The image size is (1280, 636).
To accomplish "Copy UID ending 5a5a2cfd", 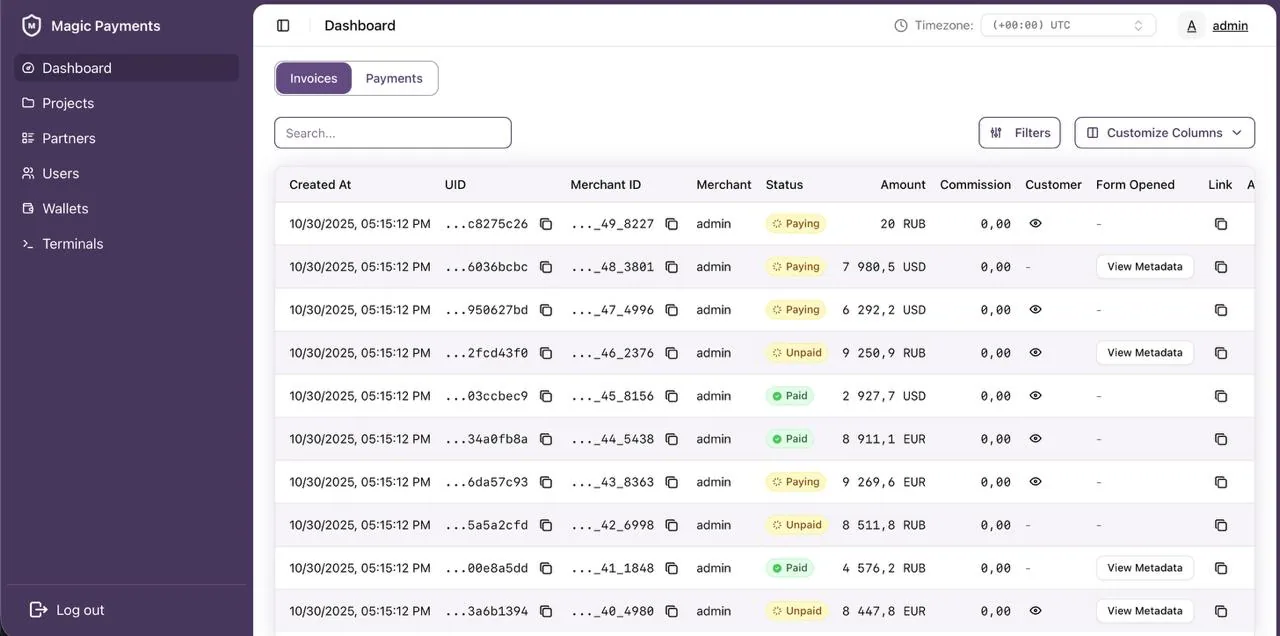I will point(546,525).
